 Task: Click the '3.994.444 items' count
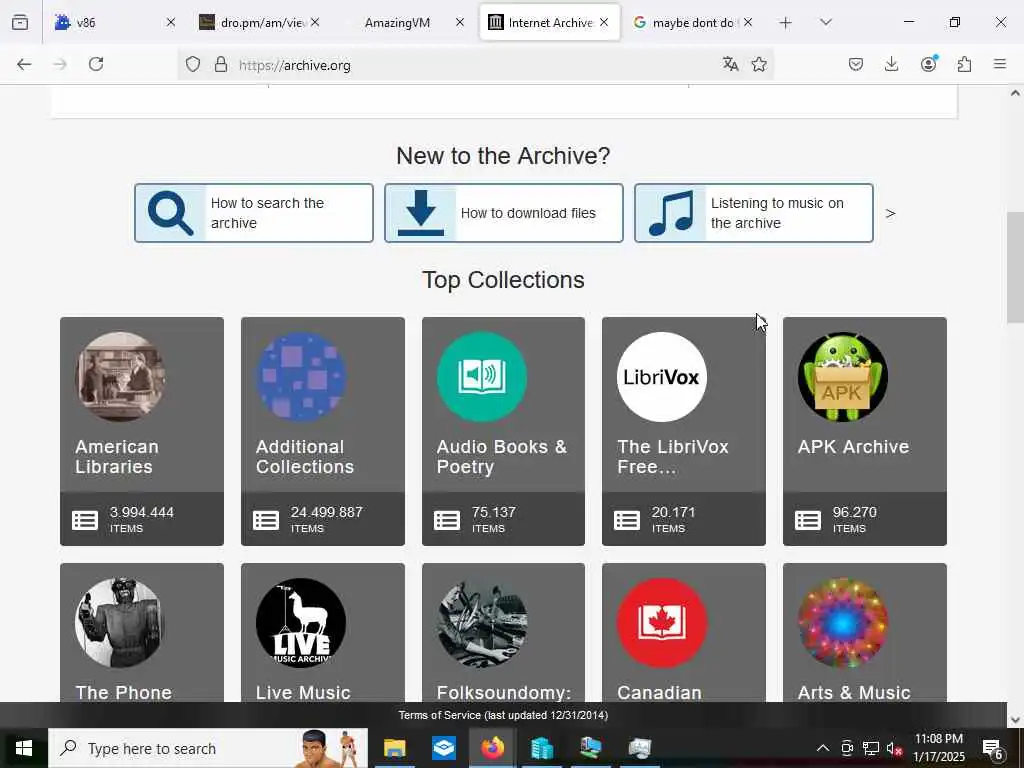(142, 519)
